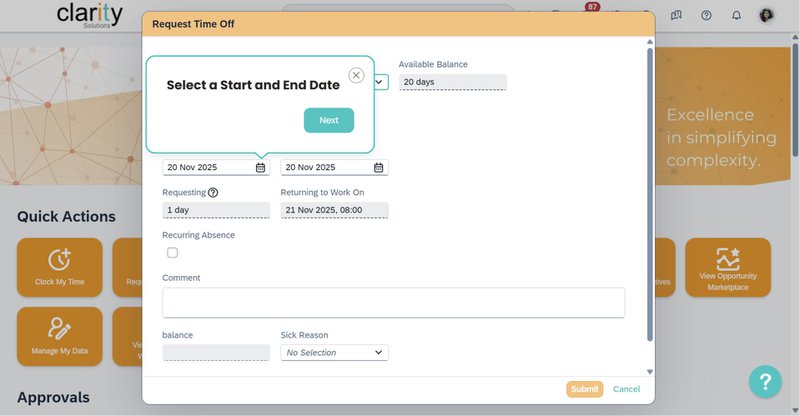Viewport: 800px width, 416px height.
Task: Cancel the time off request
Action: pyautogui.click(x=626, y=389)
